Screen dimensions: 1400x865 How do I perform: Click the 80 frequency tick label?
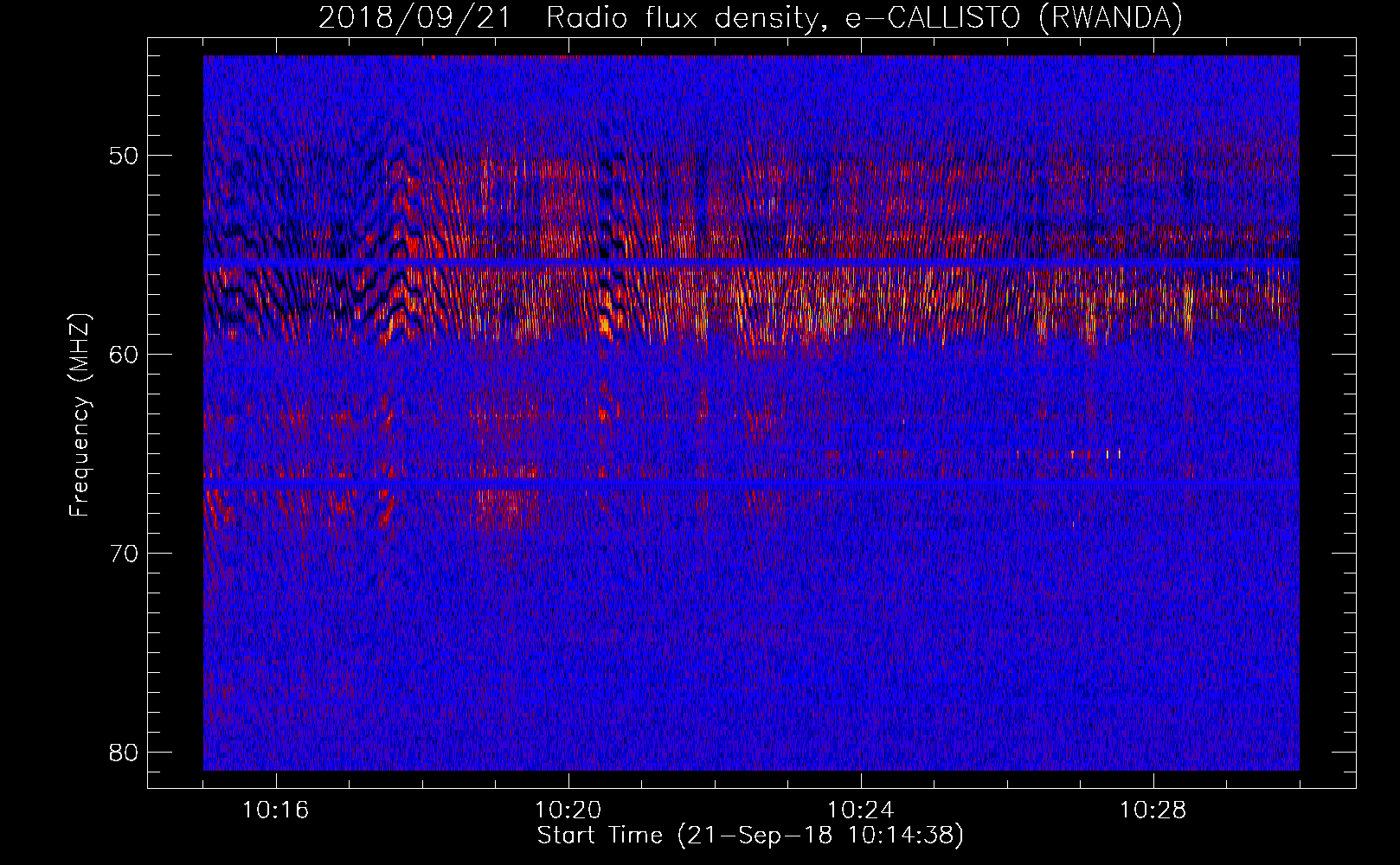coord(125,753)
